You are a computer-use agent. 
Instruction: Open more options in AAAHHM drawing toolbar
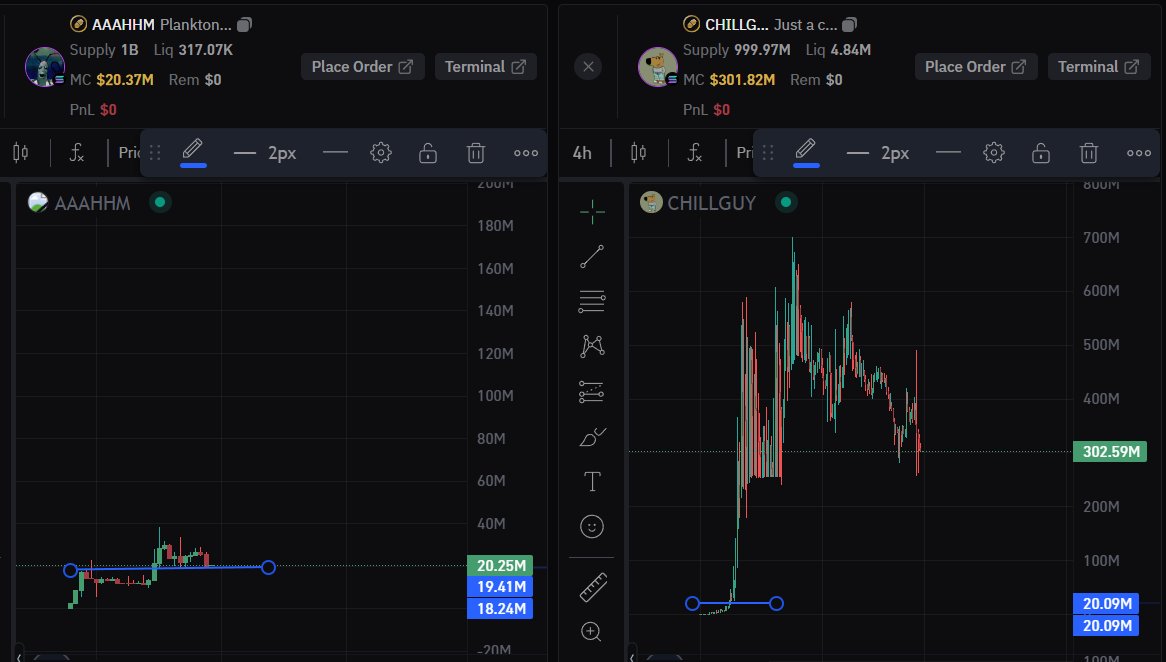tap(526, 152)
